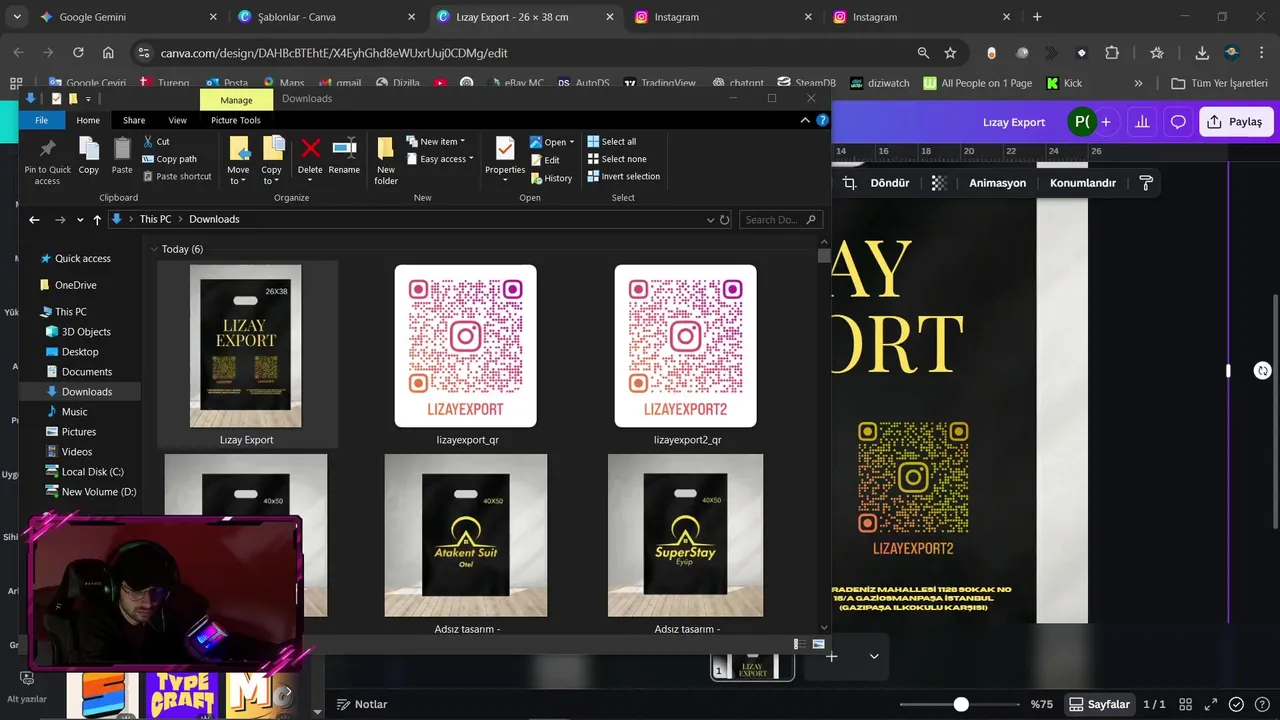This screenshot has width=1280, height=720.
Task: Open Desktop in Explorer navigation pane
Action: click(x=80, y=352)
